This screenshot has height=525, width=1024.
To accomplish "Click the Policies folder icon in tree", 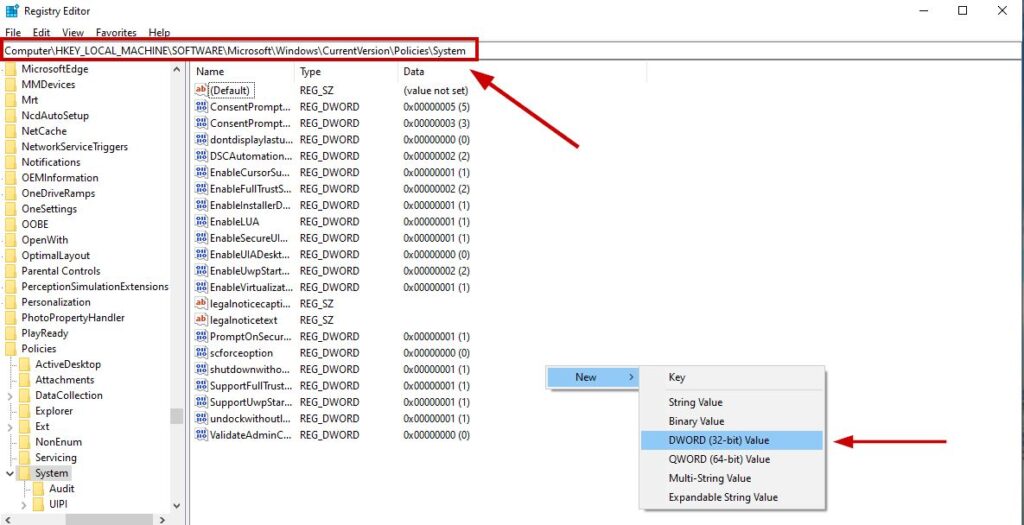I will [10, 349].
